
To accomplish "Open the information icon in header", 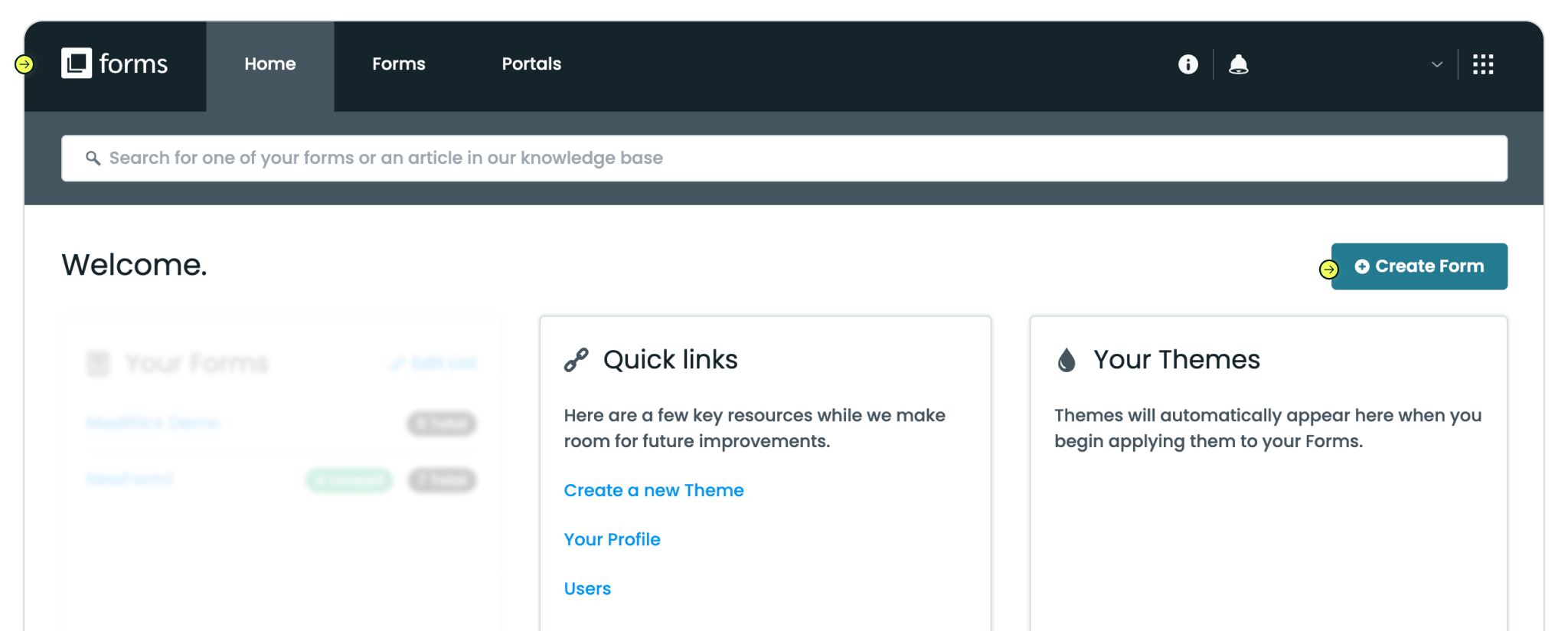I will point(1187,64).
